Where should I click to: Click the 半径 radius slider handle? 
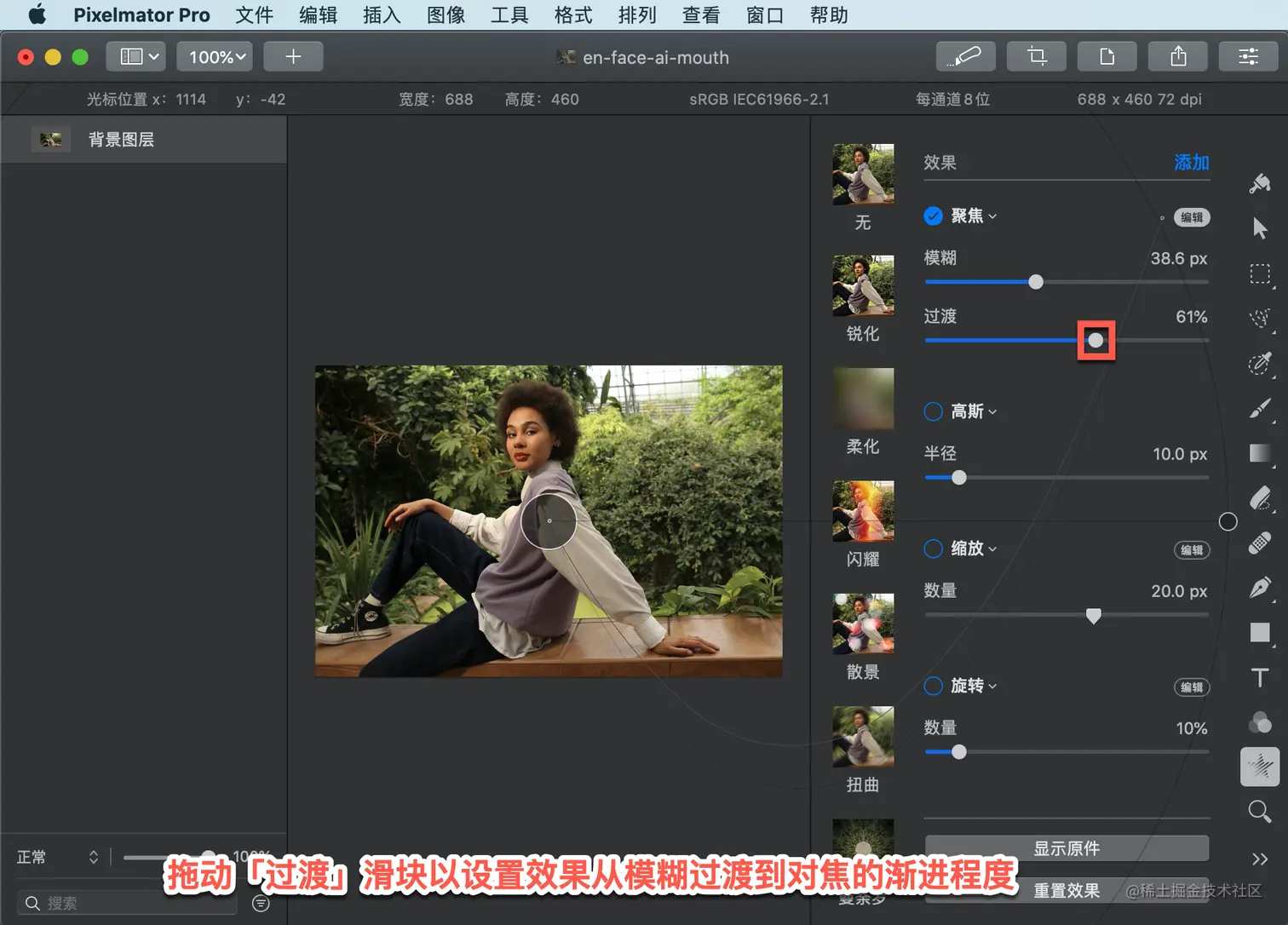(959, 478)
